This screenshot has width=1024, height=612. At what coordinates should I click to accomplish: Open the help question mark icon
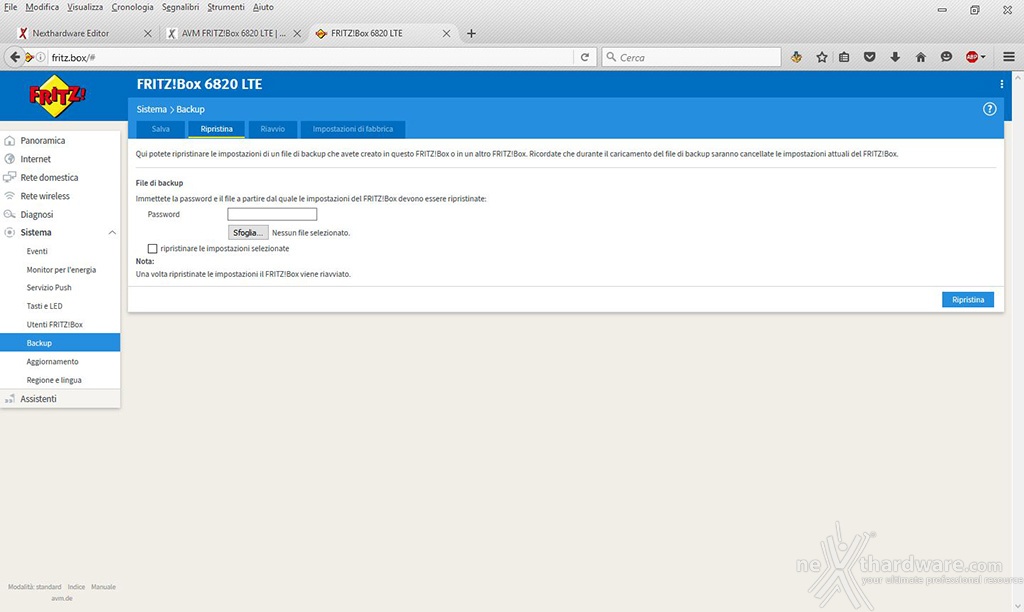(989, 109)
